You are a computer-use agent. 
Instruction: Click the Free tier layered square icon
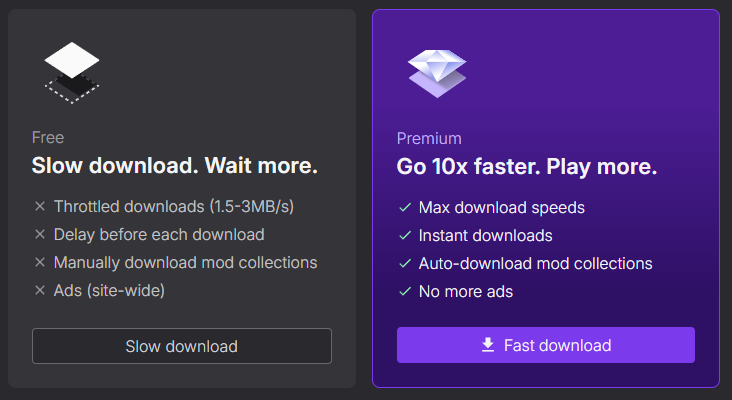[73, 72]
